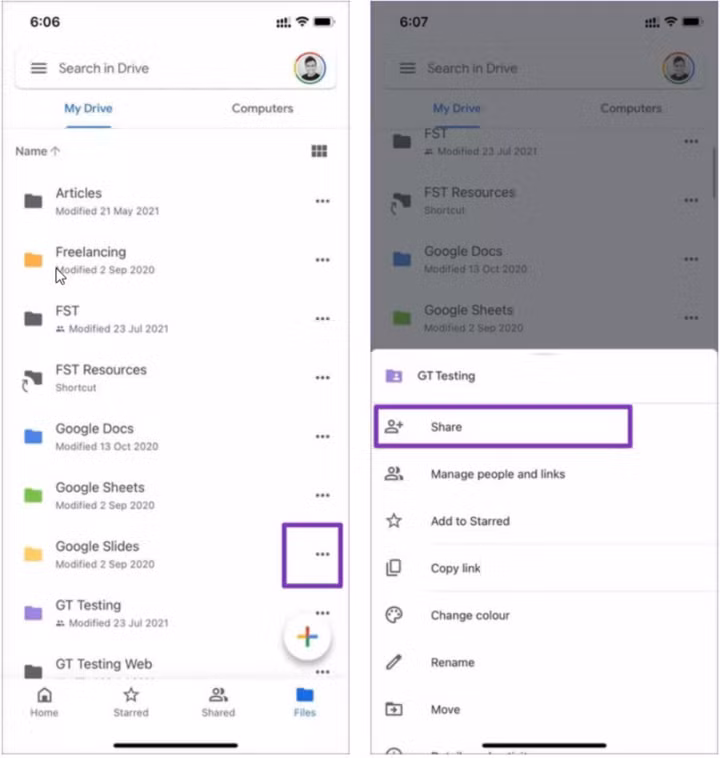Select My Drive tab in left screen
This screenshot has width=720, height=758.
[88, 108]
